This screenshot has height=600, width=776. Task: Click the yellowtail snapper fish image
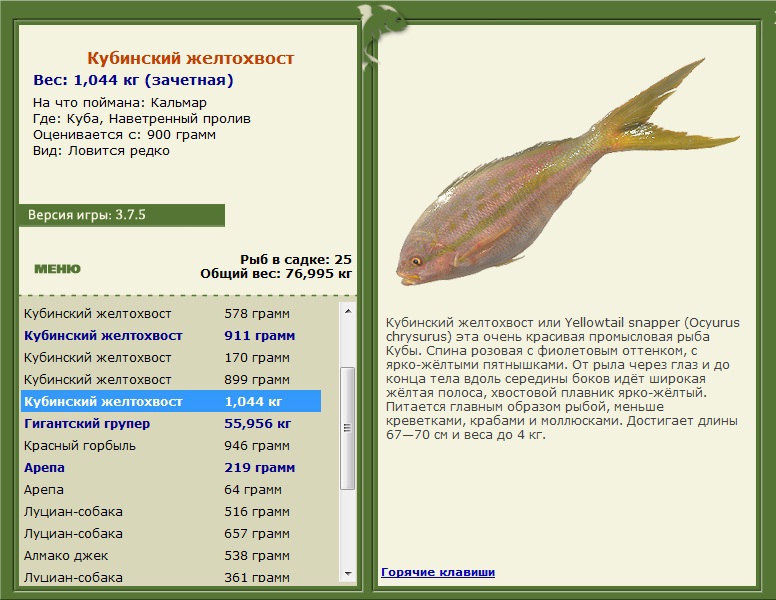568,173
